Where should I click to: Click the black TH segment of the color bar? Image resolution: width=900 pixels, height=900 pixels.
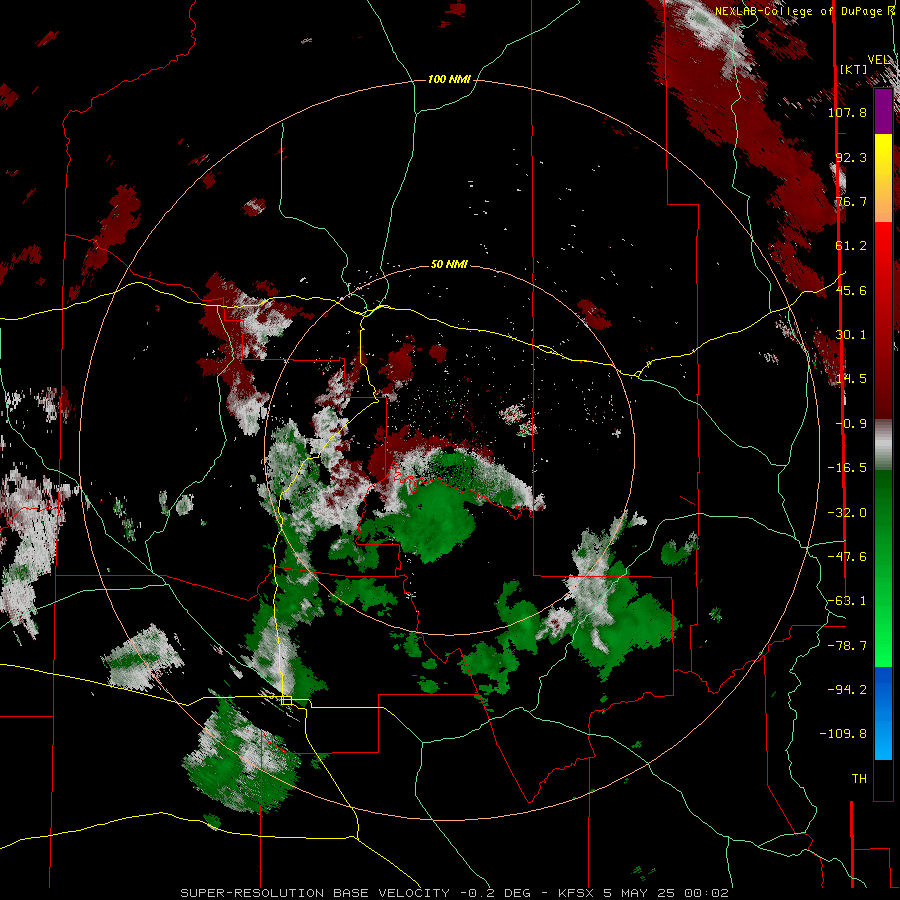tap(883, 780)
